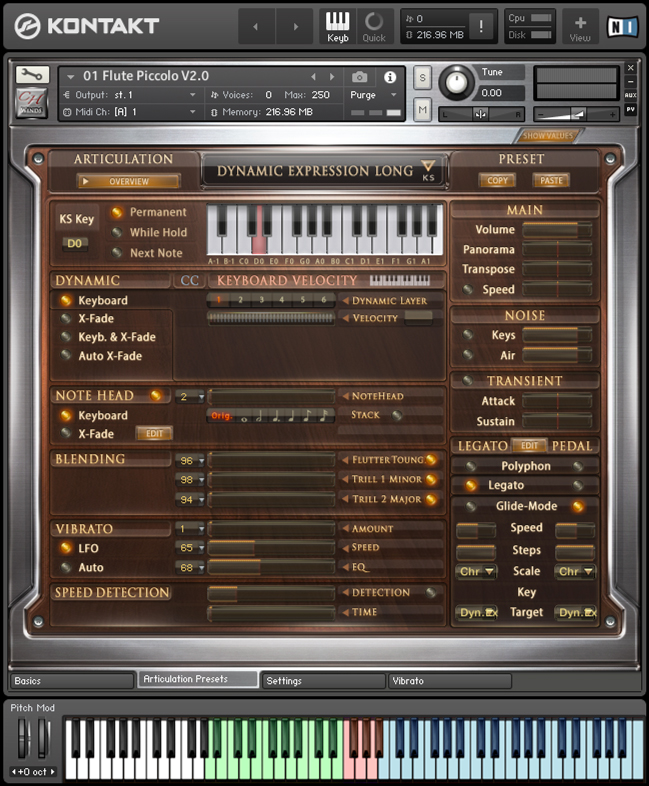Click the camera snapshot icon

(x=359, y=77)
